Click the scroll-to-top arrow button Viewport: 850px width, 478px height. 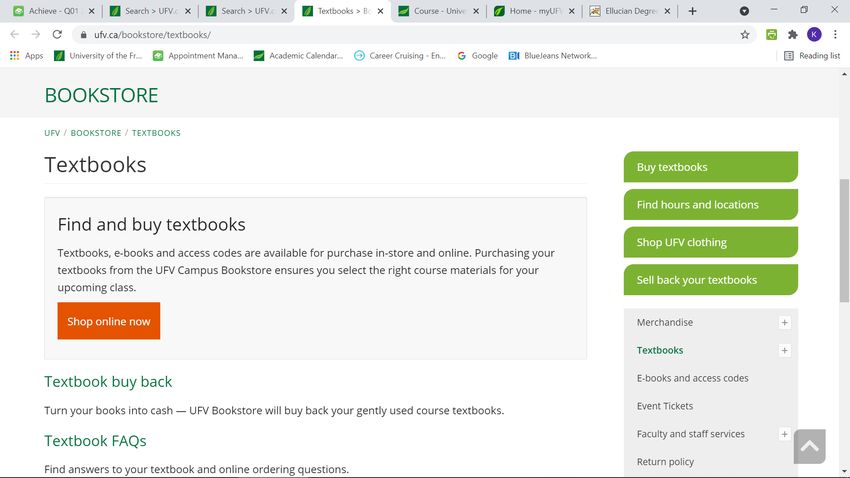pos(809,447)
